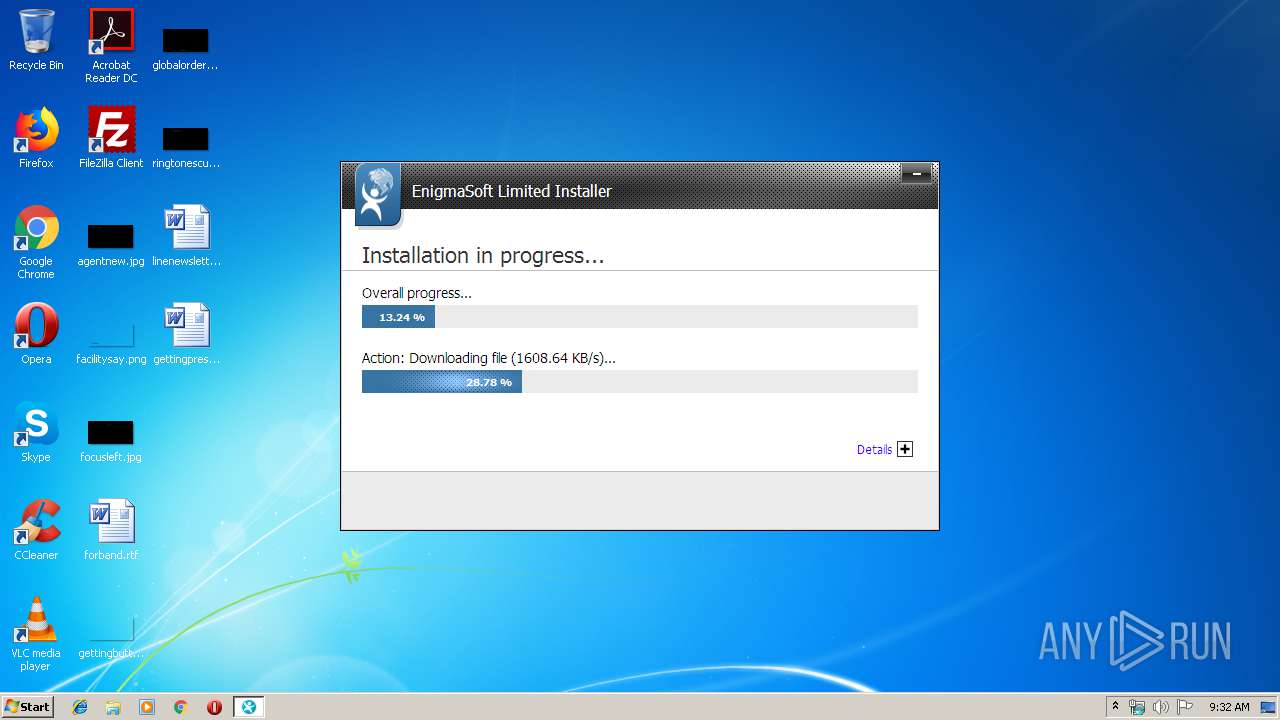Click the 'Installation in progress...' heading
This screenshot has height=720, width=1280.
click(483, 256)
